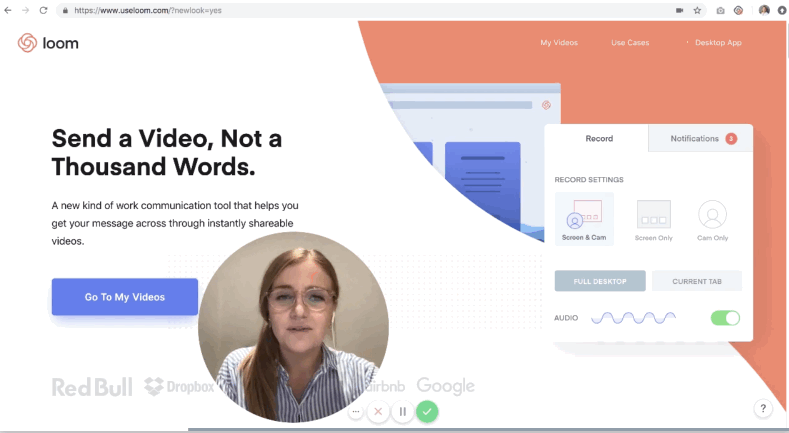Select Screen & Cam recording mode
Image resolution: width=789 pixels, height=433 pixels.
pos(584,218)
